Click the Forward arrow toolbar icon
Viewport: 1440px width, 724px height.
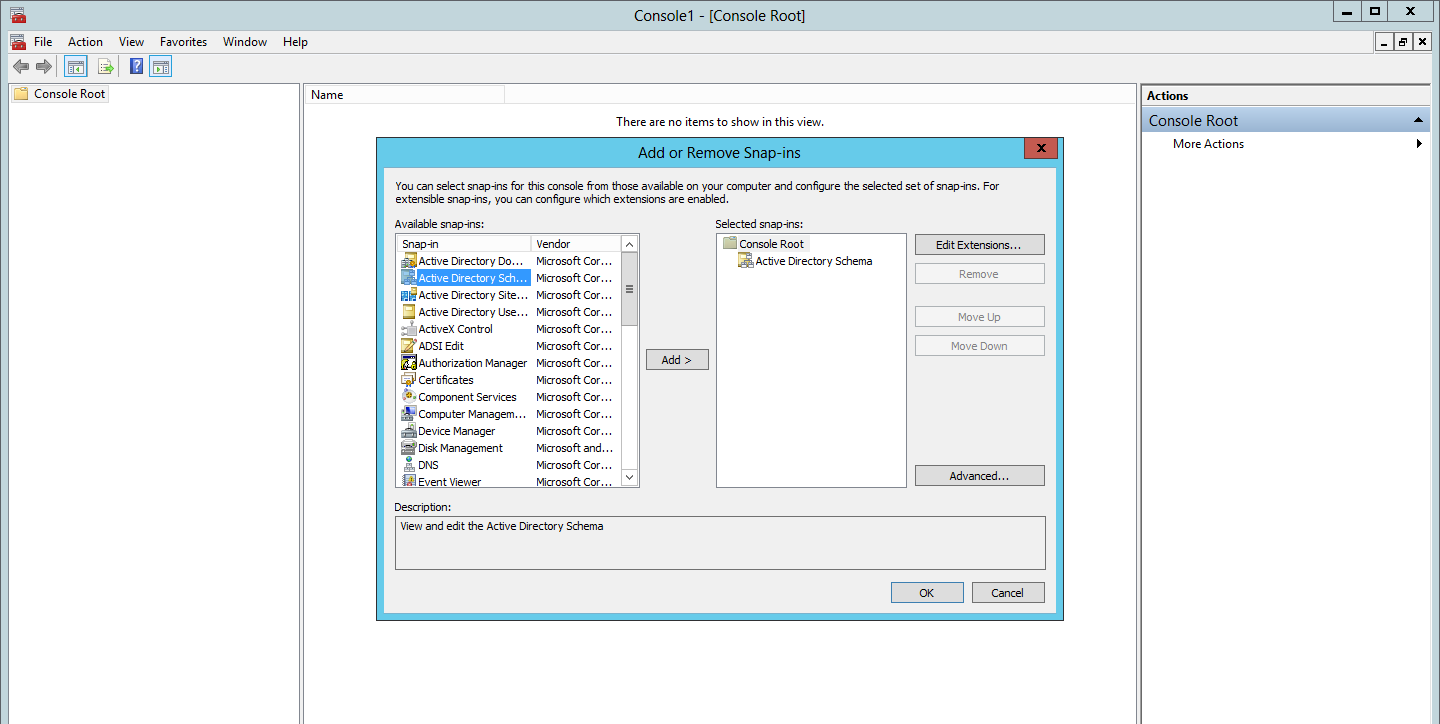pos(43,66)
